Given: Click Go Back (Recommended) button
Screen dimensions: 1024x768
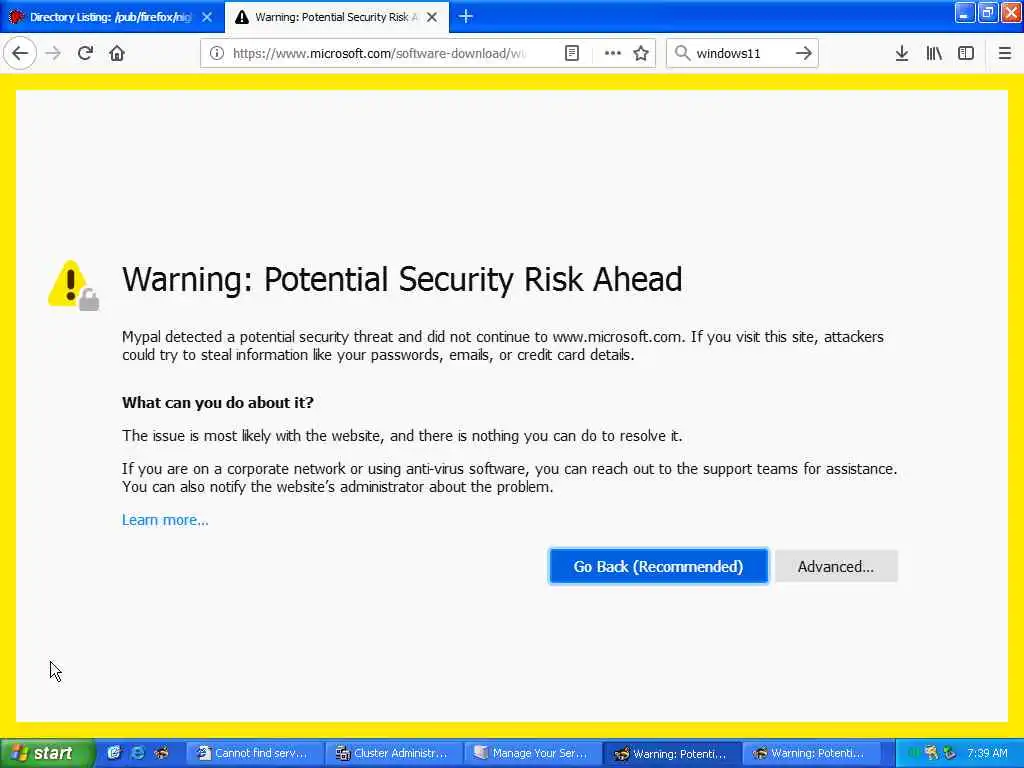Looking at the screenshot, I should pos(658,566).
